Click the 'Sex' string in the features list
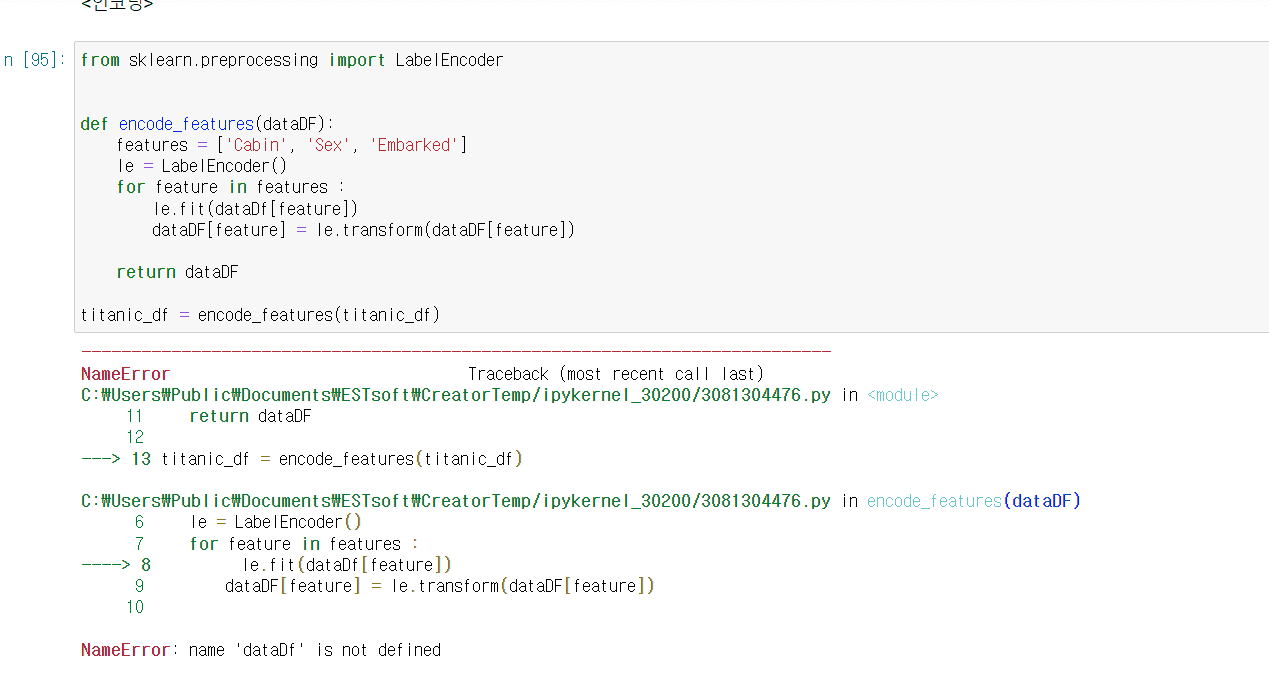This screenshot has width=1269, height=694. [x=329, y=145]
